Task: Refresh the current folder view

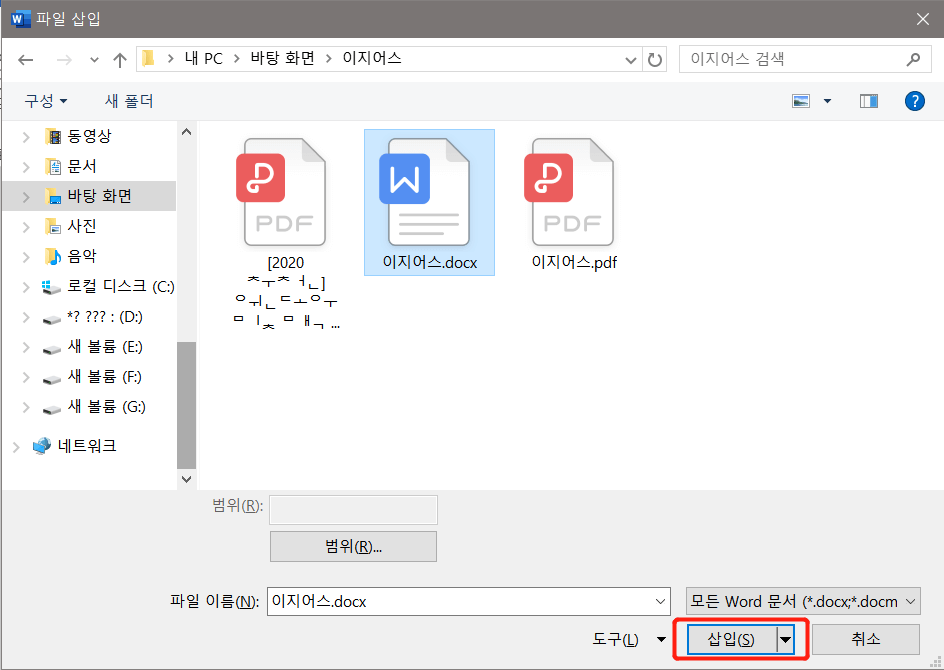Action: pos(655,59)
